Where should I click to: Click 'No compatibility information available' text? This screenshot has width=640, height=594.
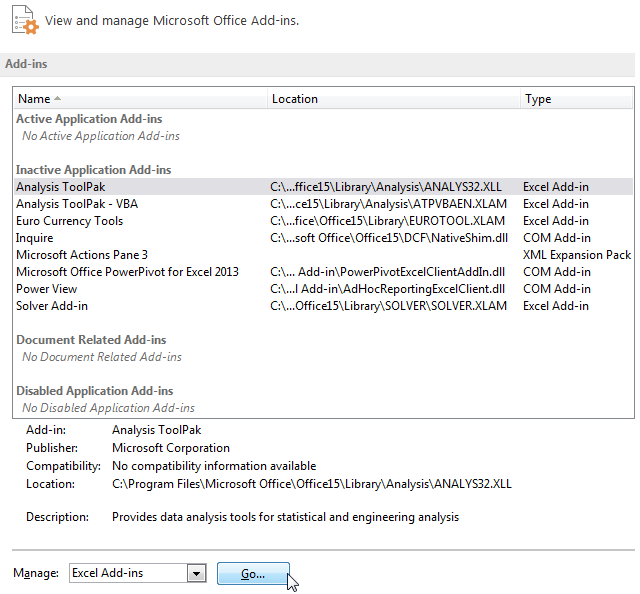(214, 466)
